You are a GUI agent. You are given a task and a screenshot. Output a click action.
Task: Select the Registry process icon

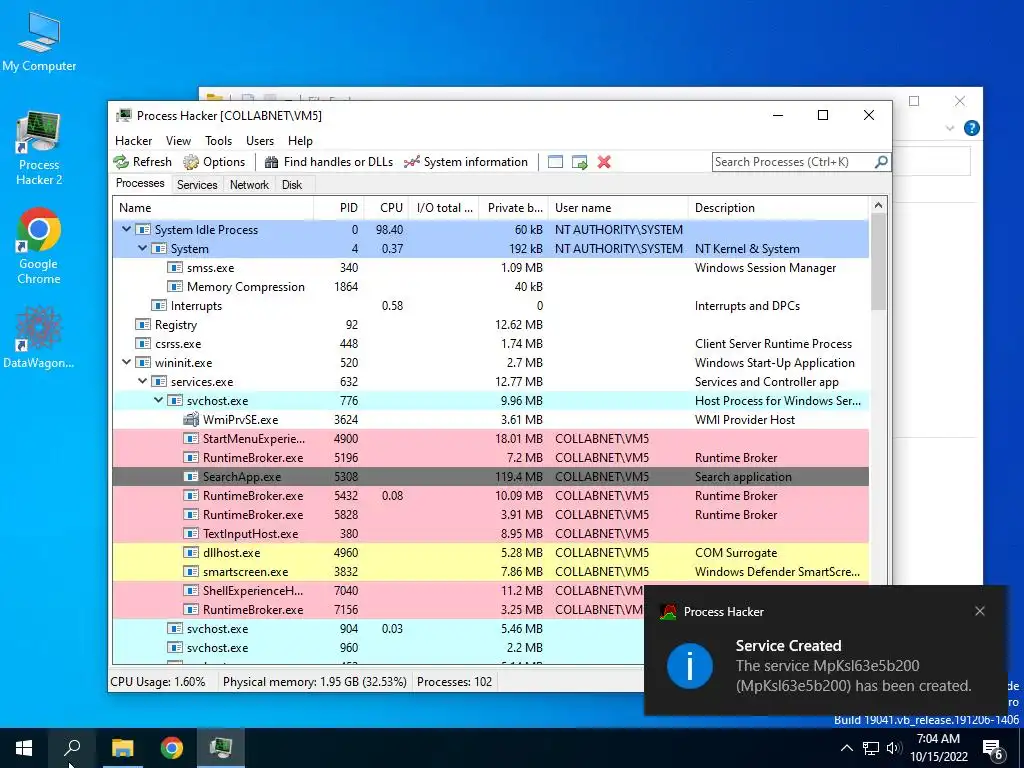[142, 325]
